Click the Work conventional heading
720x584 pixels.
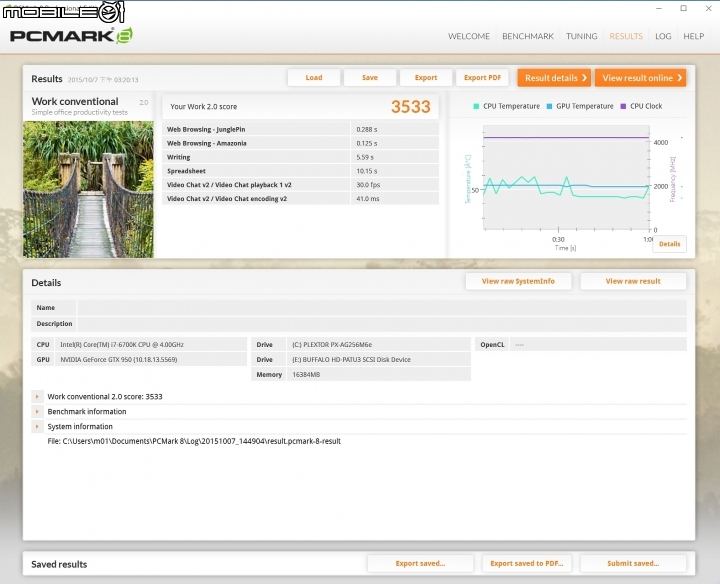(75, 101)
